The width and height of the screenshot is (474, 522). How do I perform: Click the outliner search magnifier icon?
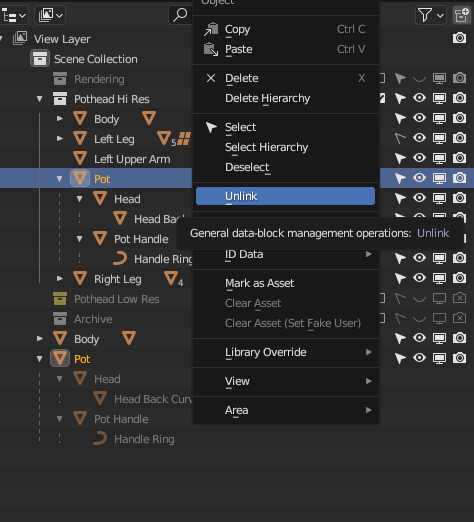[180, 15]
